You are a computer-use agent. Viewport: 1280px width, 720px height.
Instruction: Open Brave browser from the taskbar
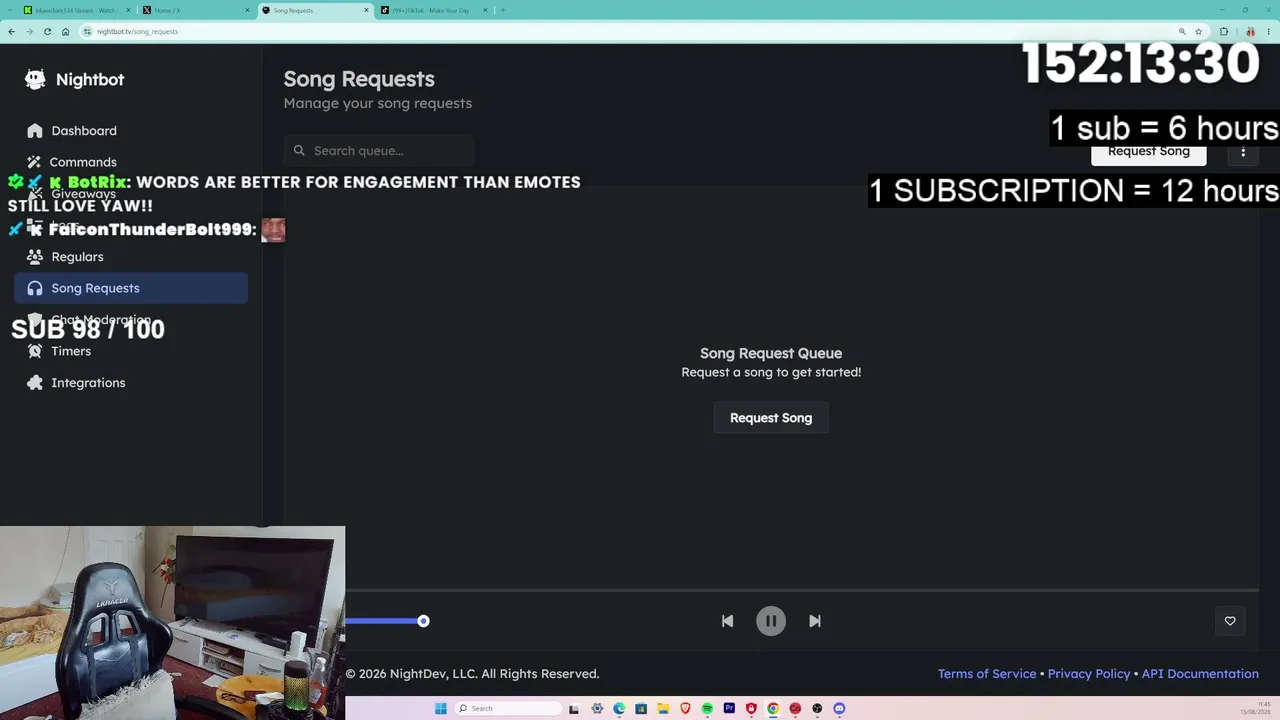(685, 709)
